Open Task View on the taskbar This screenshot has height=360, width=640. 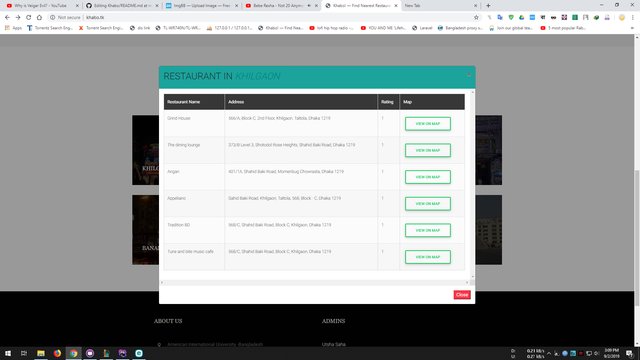pyautogui.click(x=24, y=353)
